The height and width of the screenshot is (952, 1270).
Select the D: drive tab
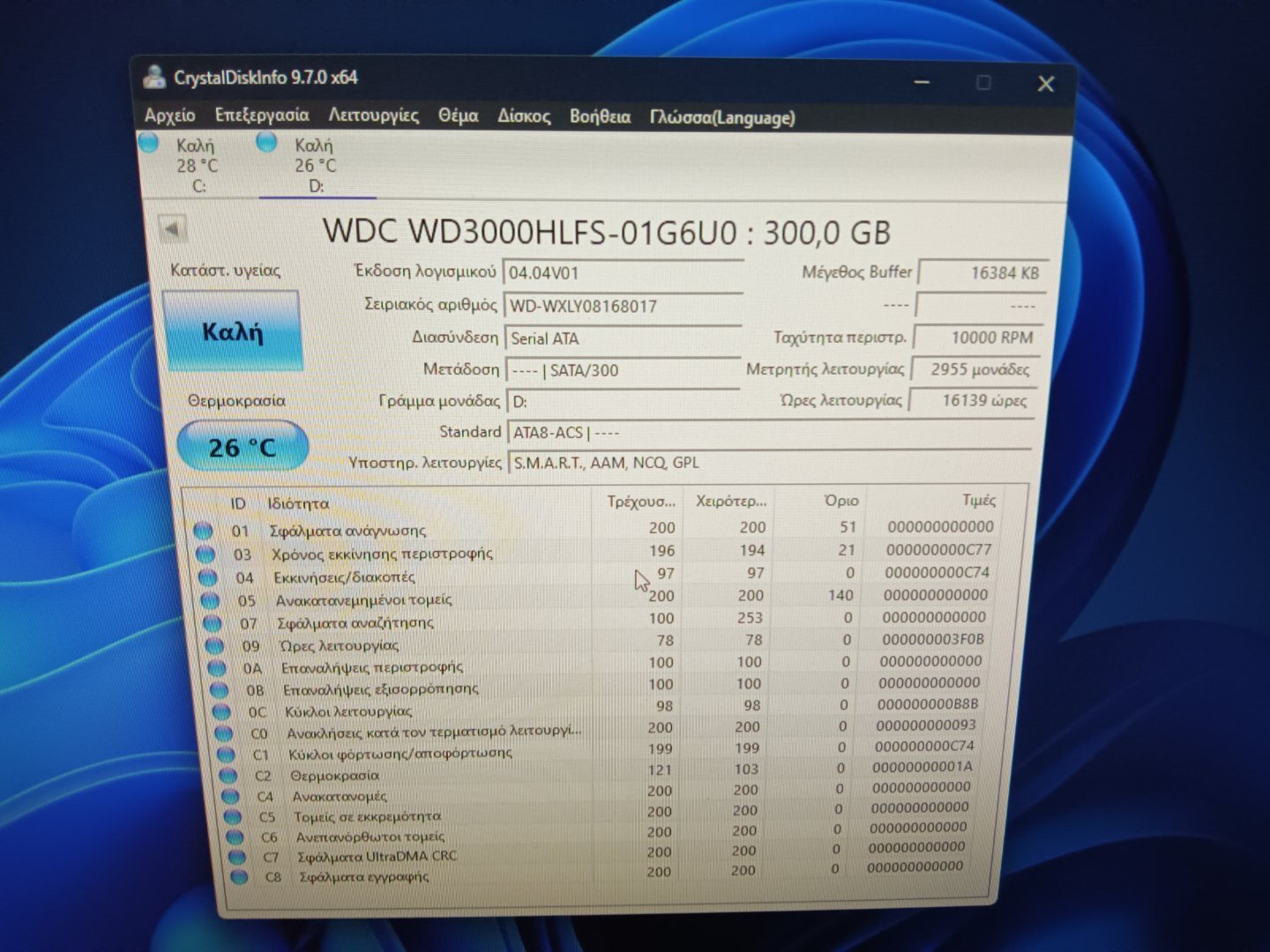click(315, 166)
